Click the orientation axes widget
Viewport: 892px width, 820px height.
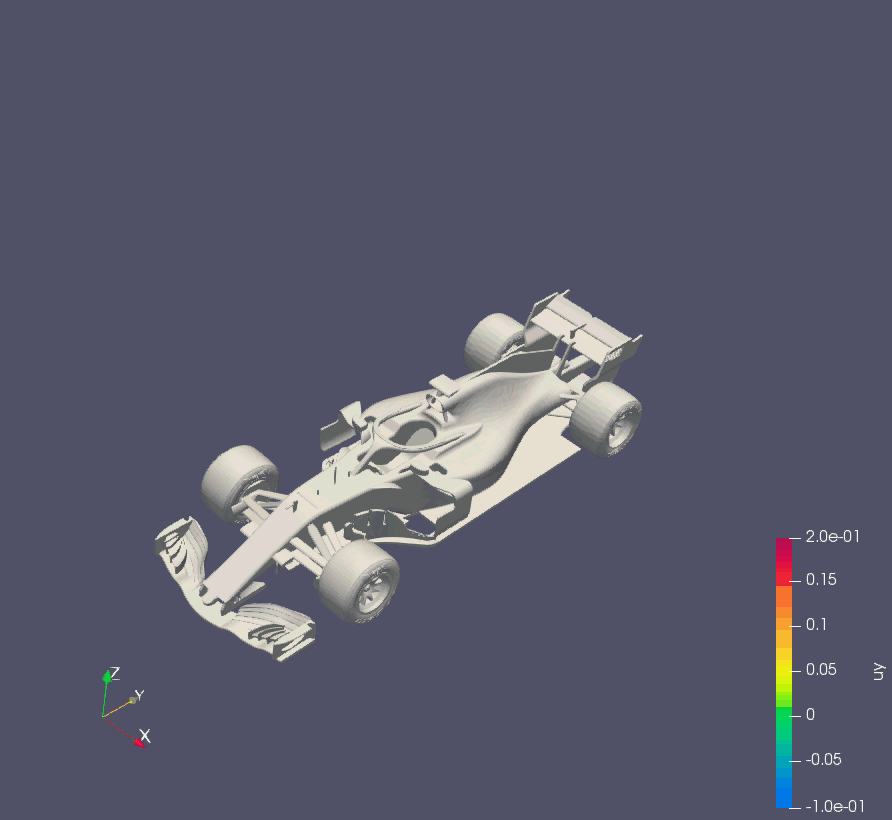pyautogui.click(x=126, y=707)
